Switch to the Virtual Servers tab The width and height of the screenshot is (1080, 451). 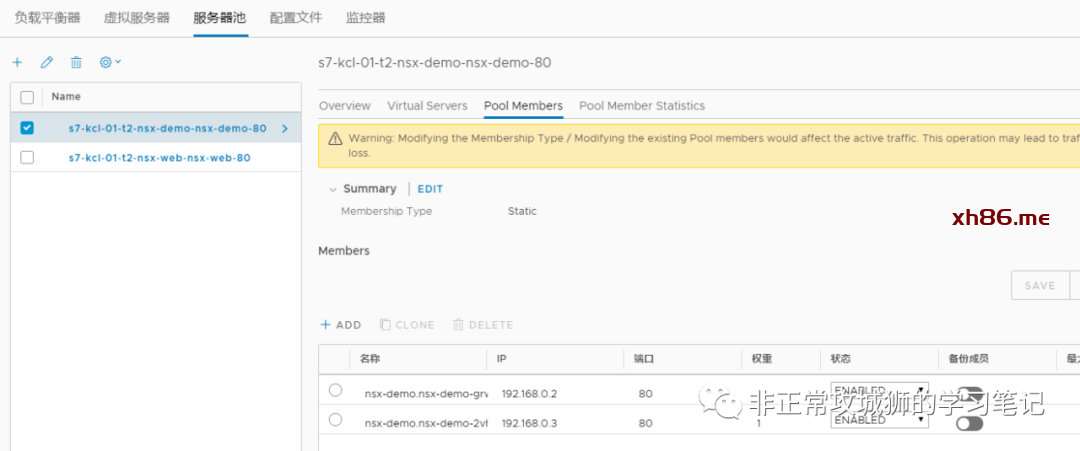[427, 106]
